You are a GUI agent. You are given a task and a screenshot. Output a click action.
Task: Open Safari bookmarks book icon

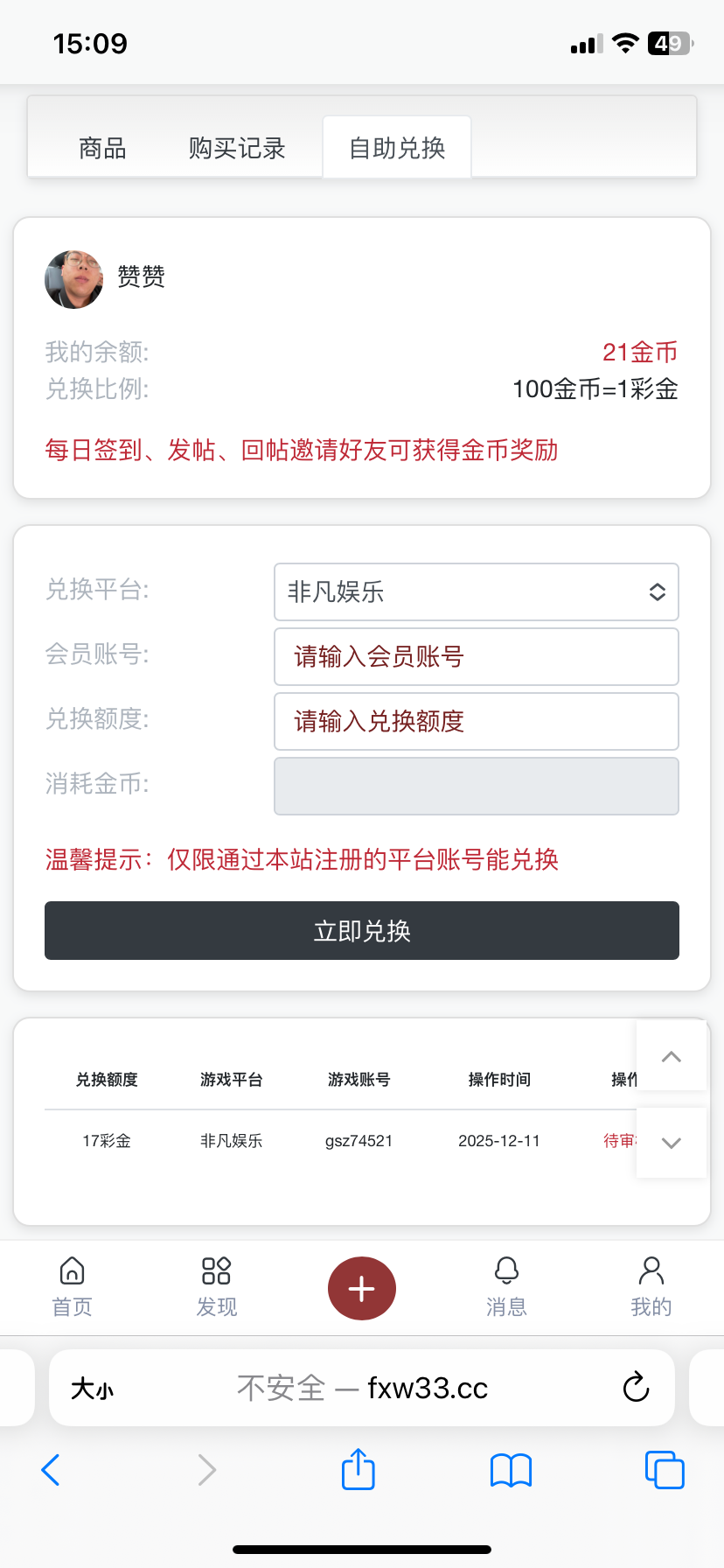pyautogui.click(x=511, y=1470)
